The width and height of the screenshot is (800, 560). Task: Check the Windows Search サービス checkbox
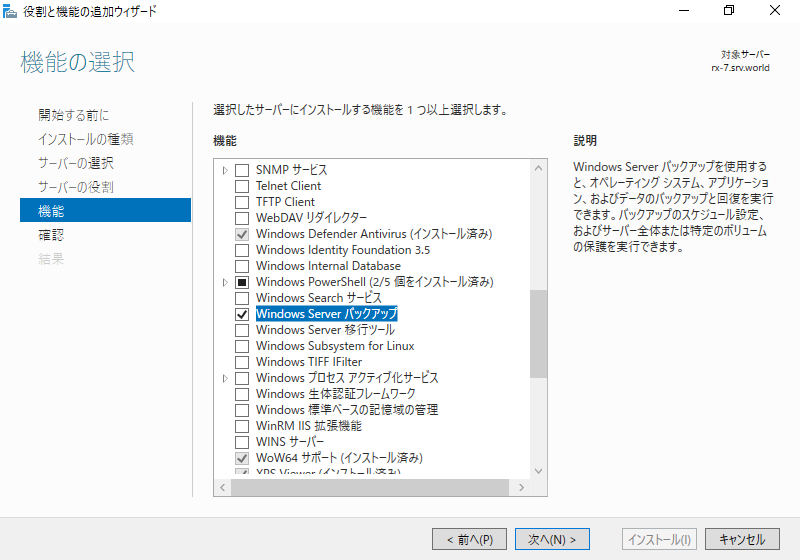(242, 298)
